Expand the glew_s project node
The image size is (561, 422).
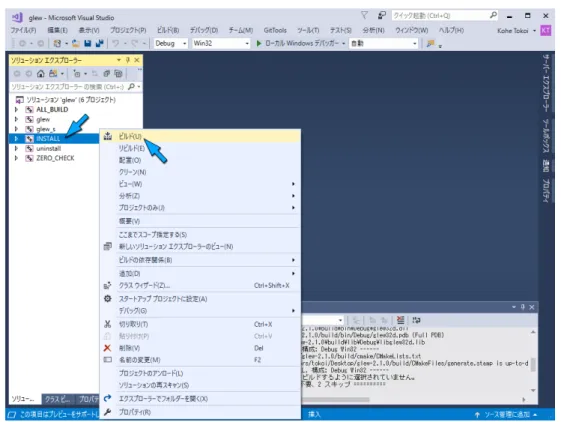[16, 129]
